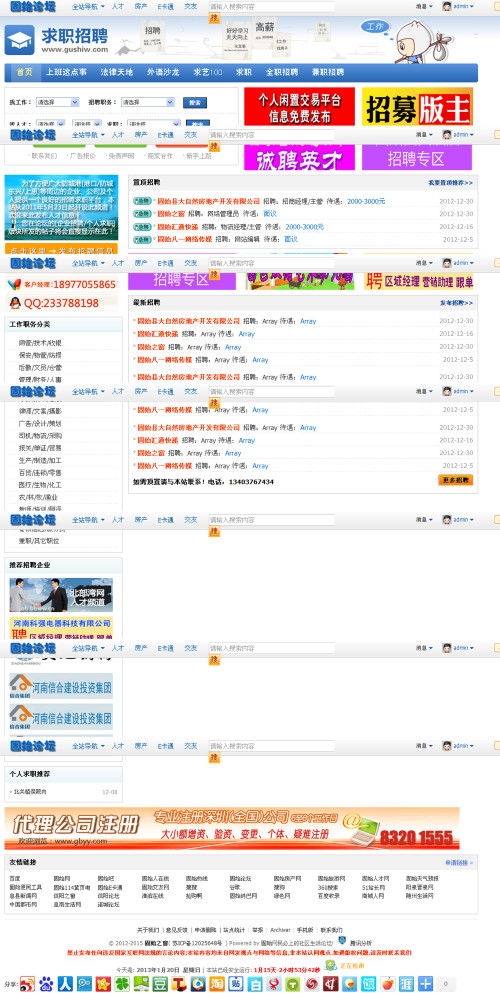Open the 找工作 category dropdown
Screen dimensions: 500x993
click(x=57, y=102)
